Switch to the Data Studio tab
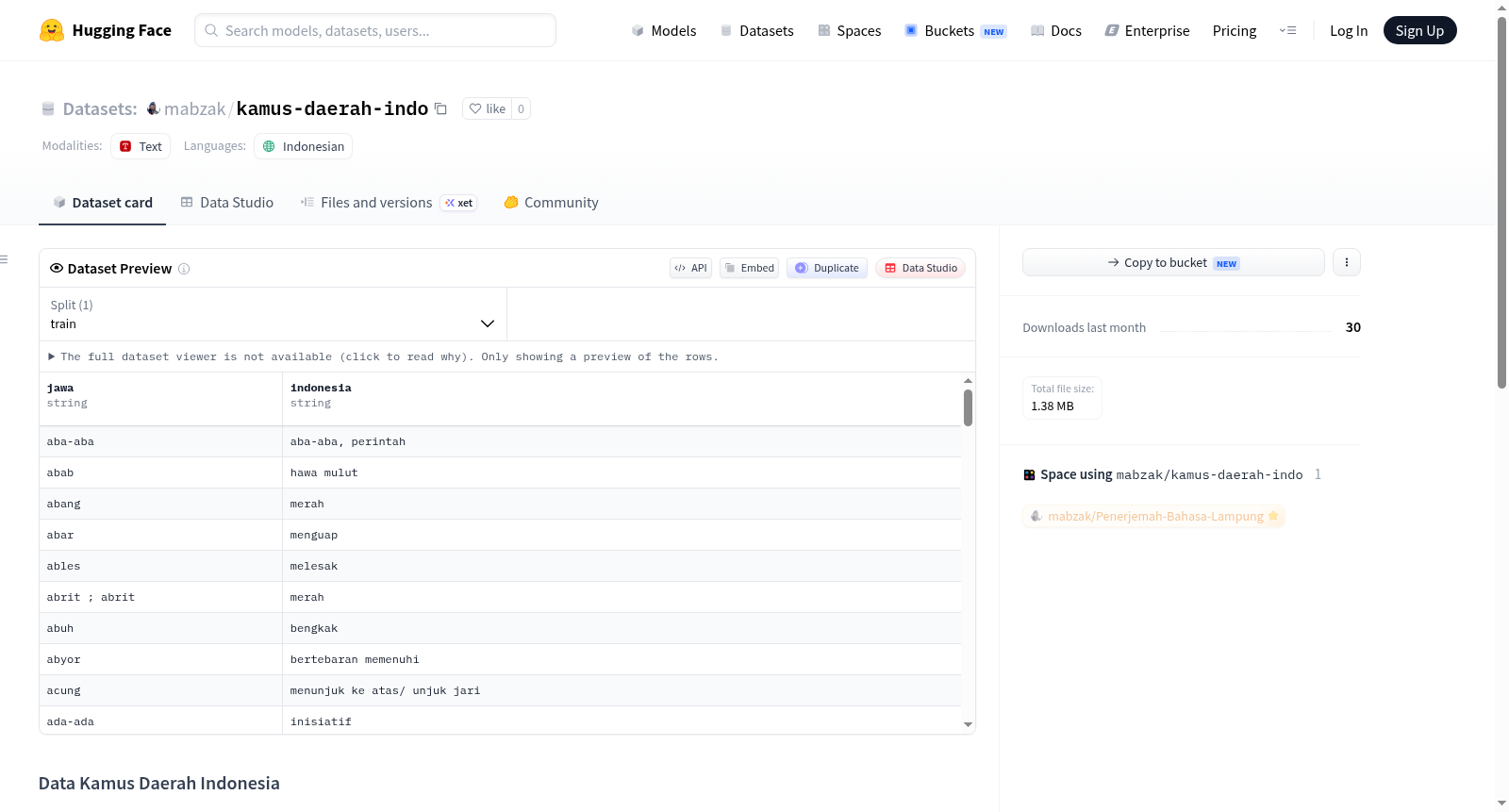This screenshot has width=1509, height=812. click(226, 202)
